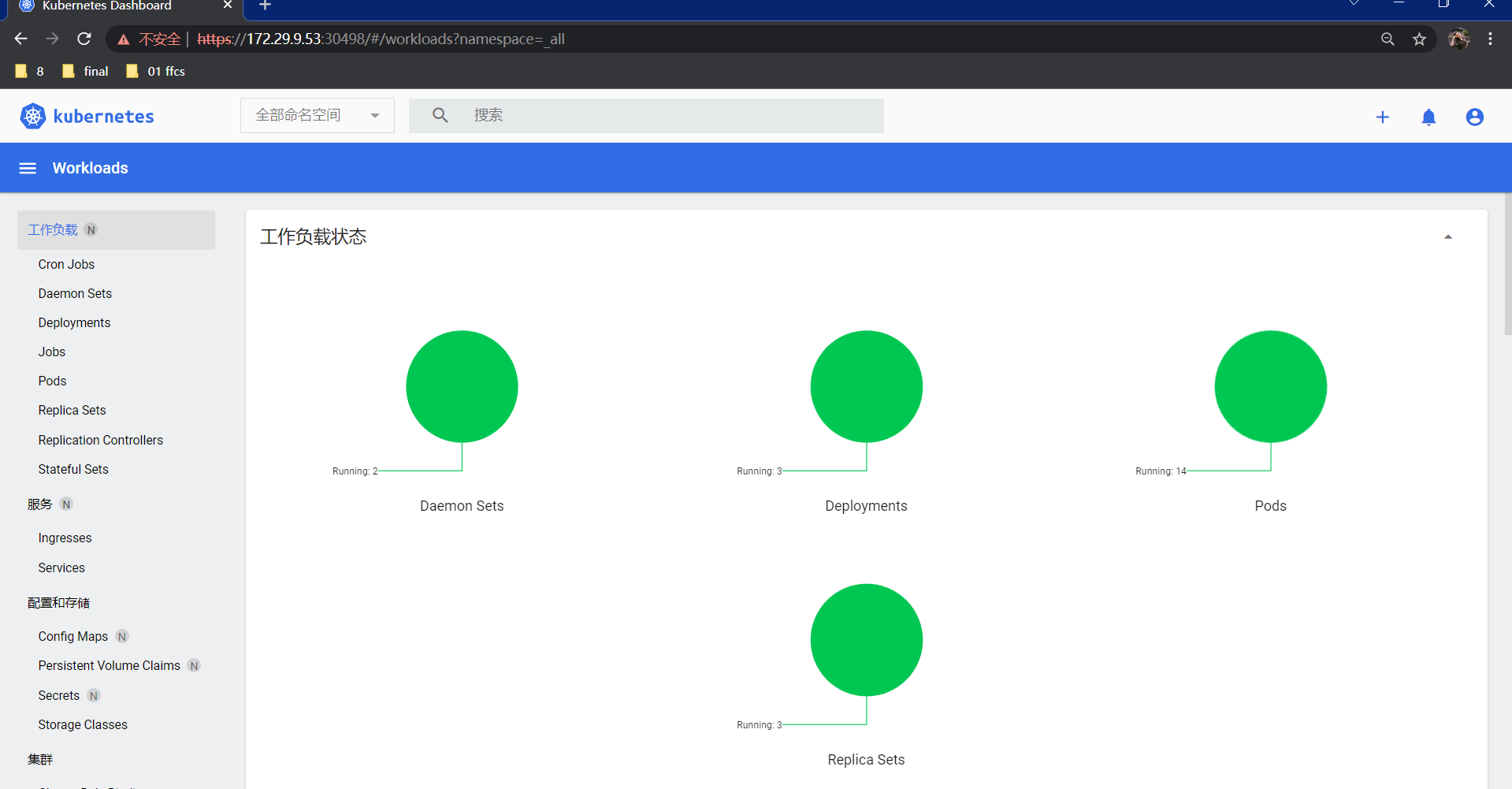
Task: Collapse the 工作负载状态 card
Action: (x=1448, y=236)
